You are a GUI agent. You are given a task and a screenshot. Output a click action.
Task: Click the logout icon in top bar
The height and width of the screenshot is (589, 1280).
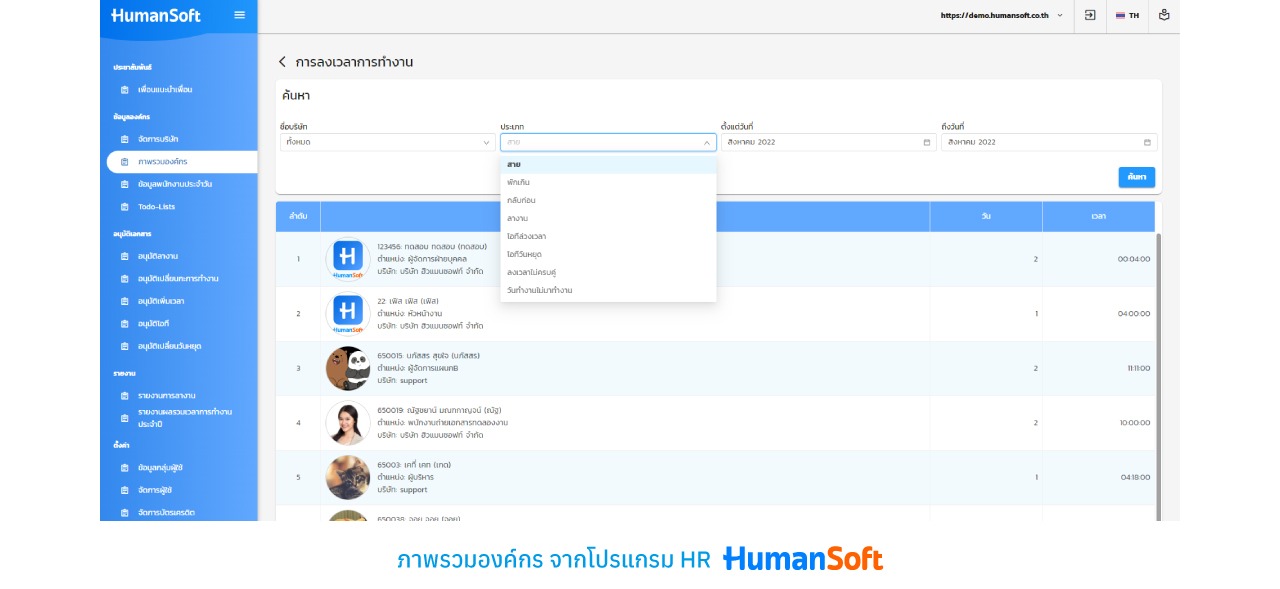point(1090,15)
